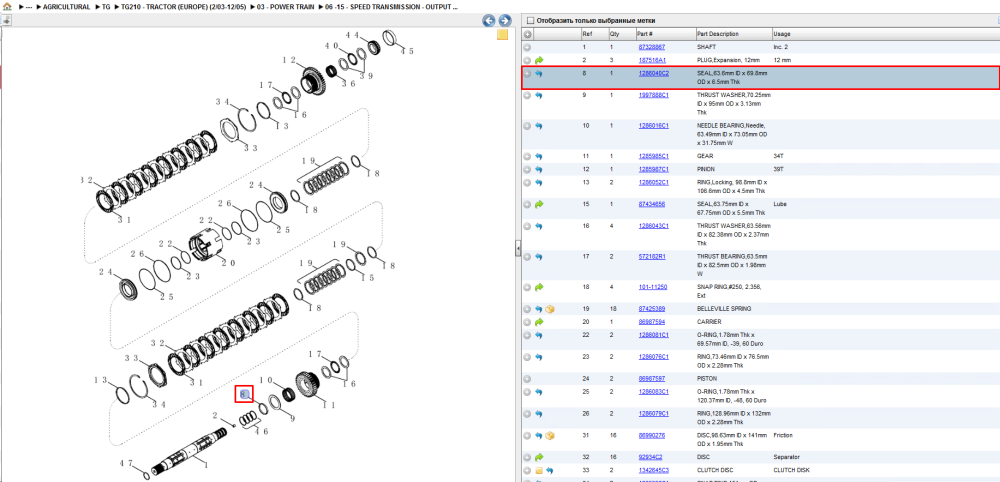Enable the 'Отобразить только выбранные метки' checkbox

tap(530, 20)
